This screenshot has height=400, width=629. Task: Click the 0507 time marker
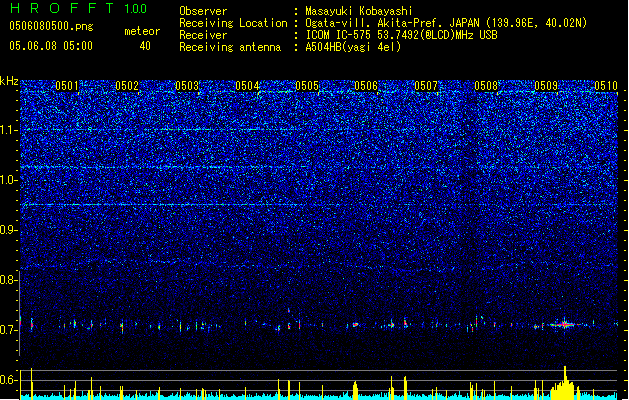pyautogui.click(x=426, y=86)
